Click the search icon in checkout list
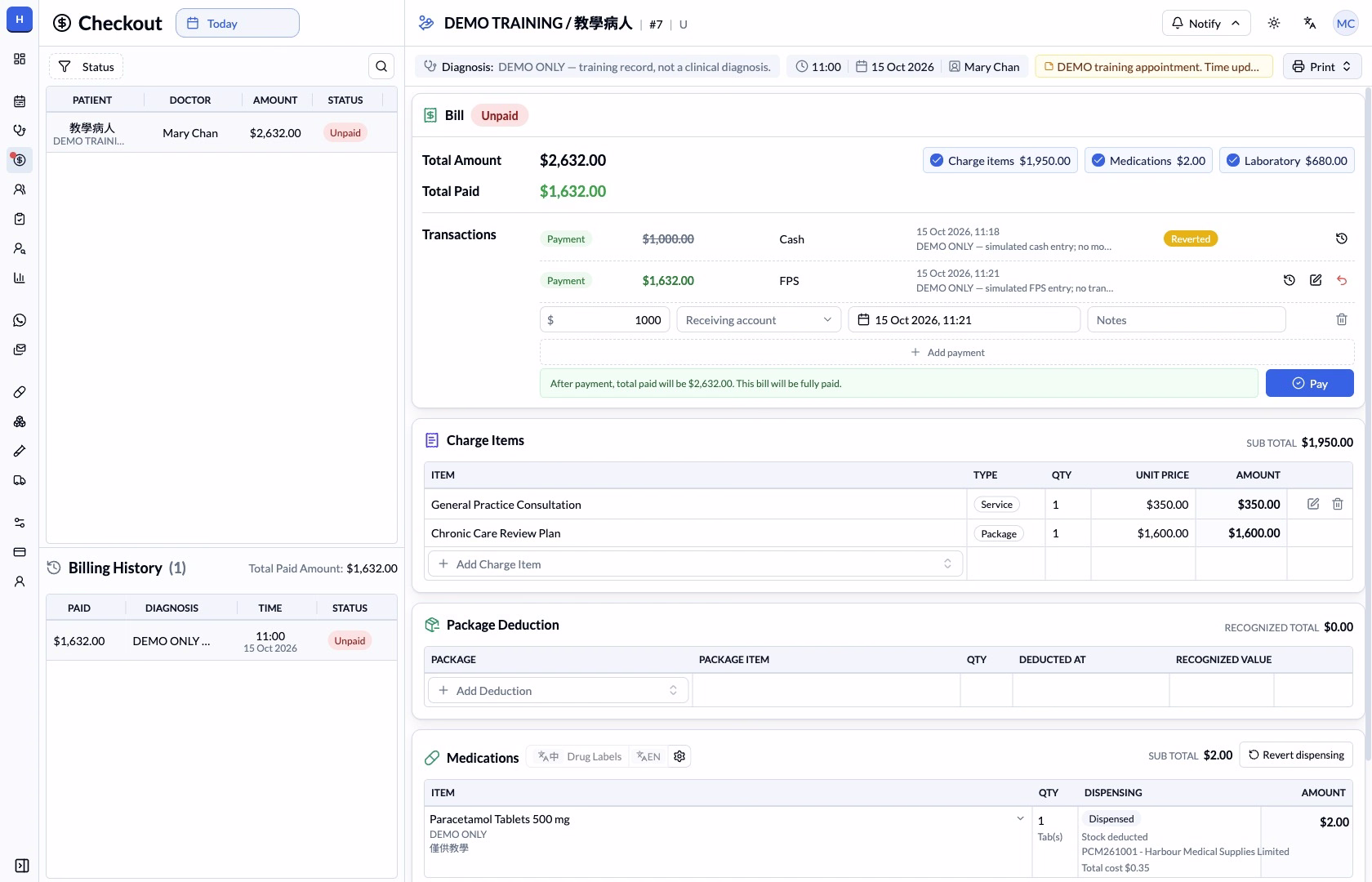The width and height of the screenshot is (1372, 882). [381, 66]
